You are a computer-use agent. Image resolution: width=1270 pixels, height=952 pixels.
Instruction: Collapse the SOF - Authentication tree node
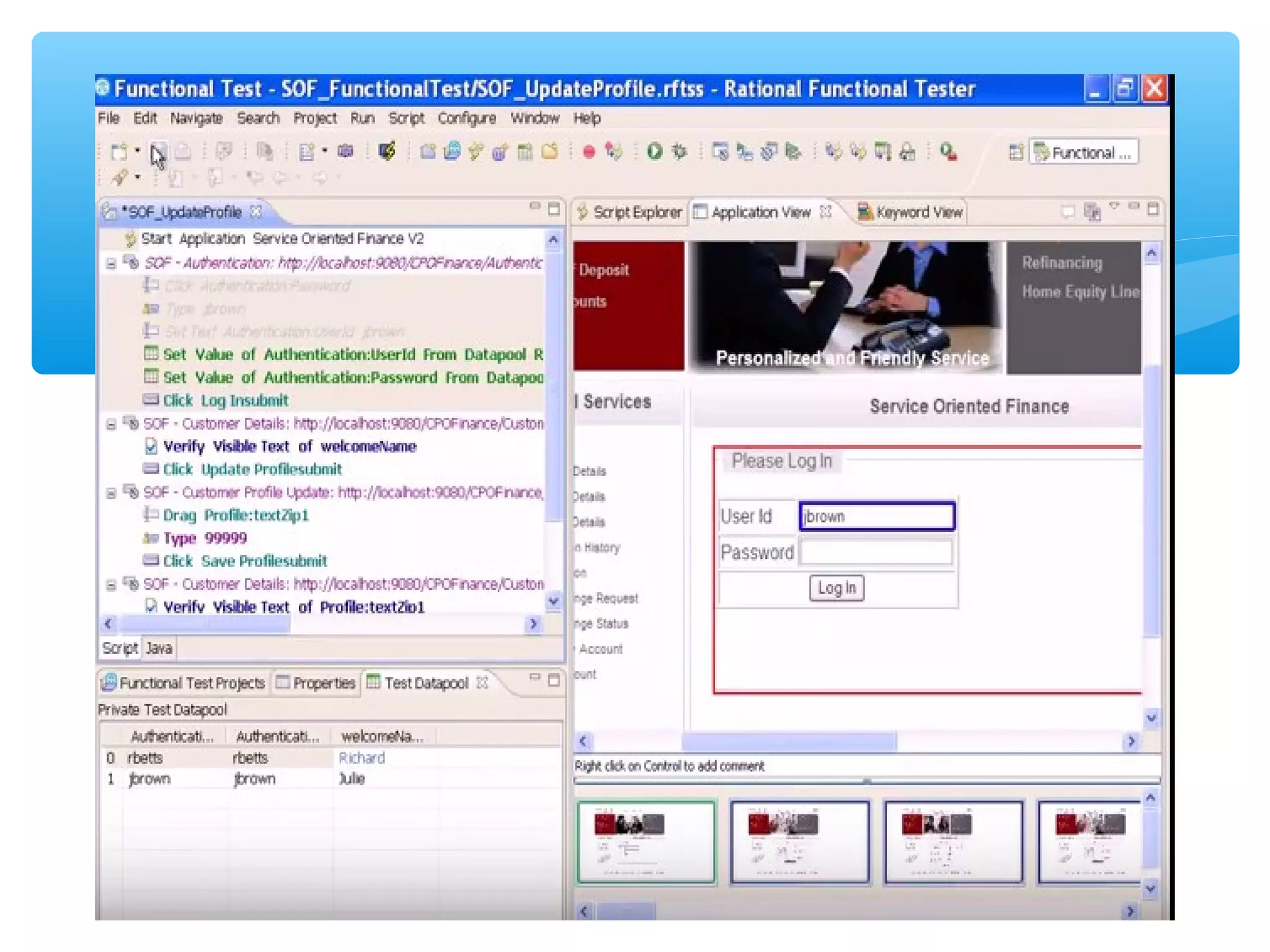click(x=111, y=264)
